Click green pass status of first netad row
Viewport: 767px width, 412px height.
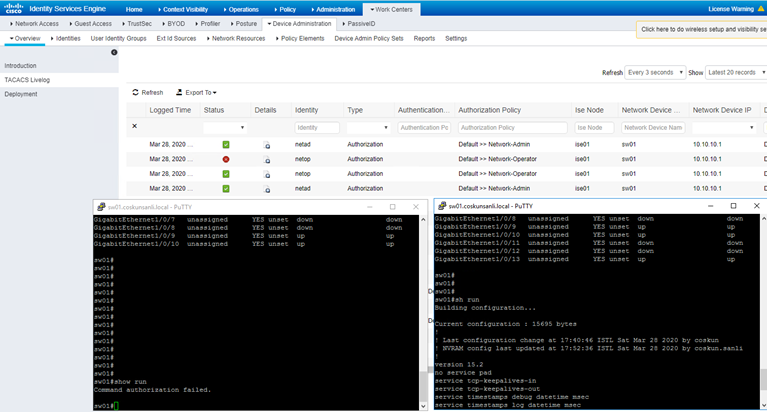[226, 144]
